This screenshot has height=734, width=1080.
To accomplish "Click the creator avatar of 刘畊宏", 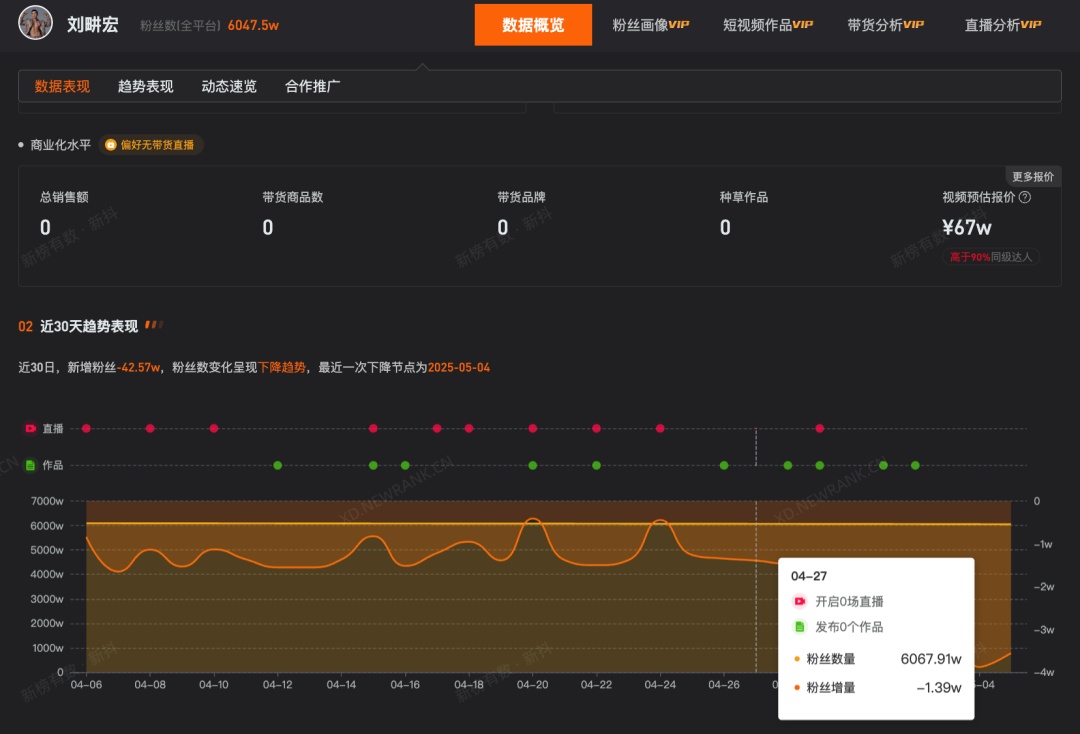I will 35,22.
